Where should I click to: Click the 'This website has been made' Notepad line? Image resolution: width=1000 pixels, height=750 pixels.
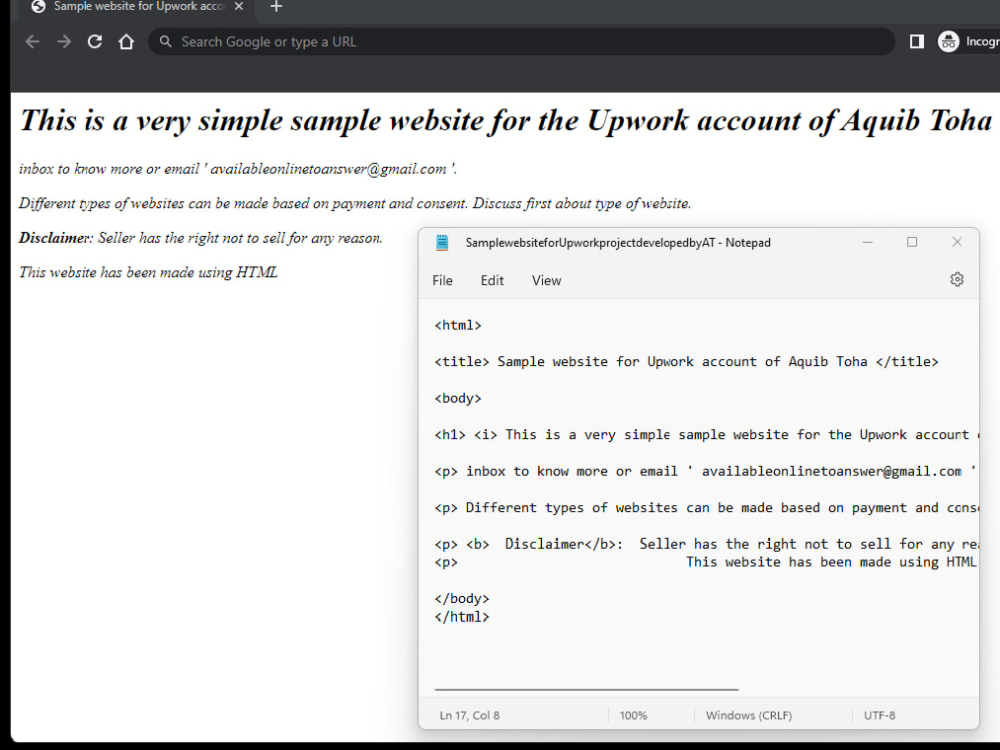pos(705,562)
